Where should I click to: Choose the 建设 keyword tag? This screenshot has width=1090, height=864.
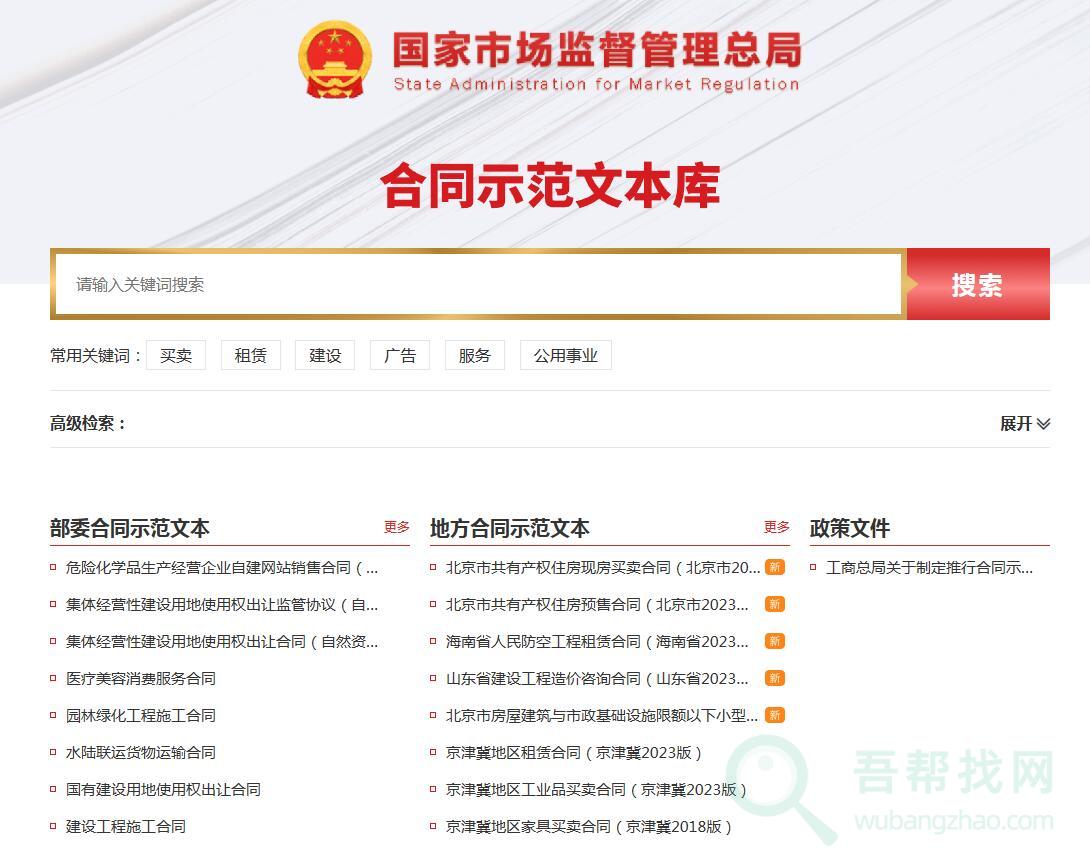coord(325,355)
